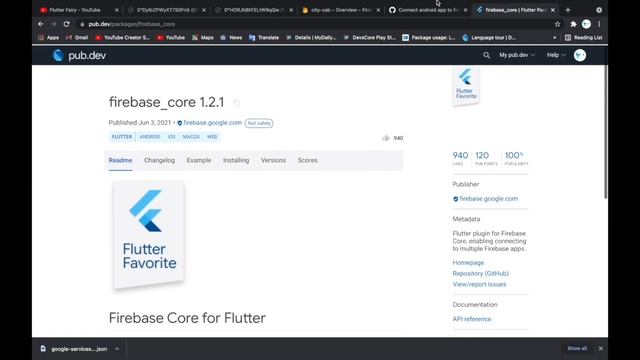Open a new tab with plus button
Image resolution: width=640 pixels, height=360 pixels.
(568, 10)
